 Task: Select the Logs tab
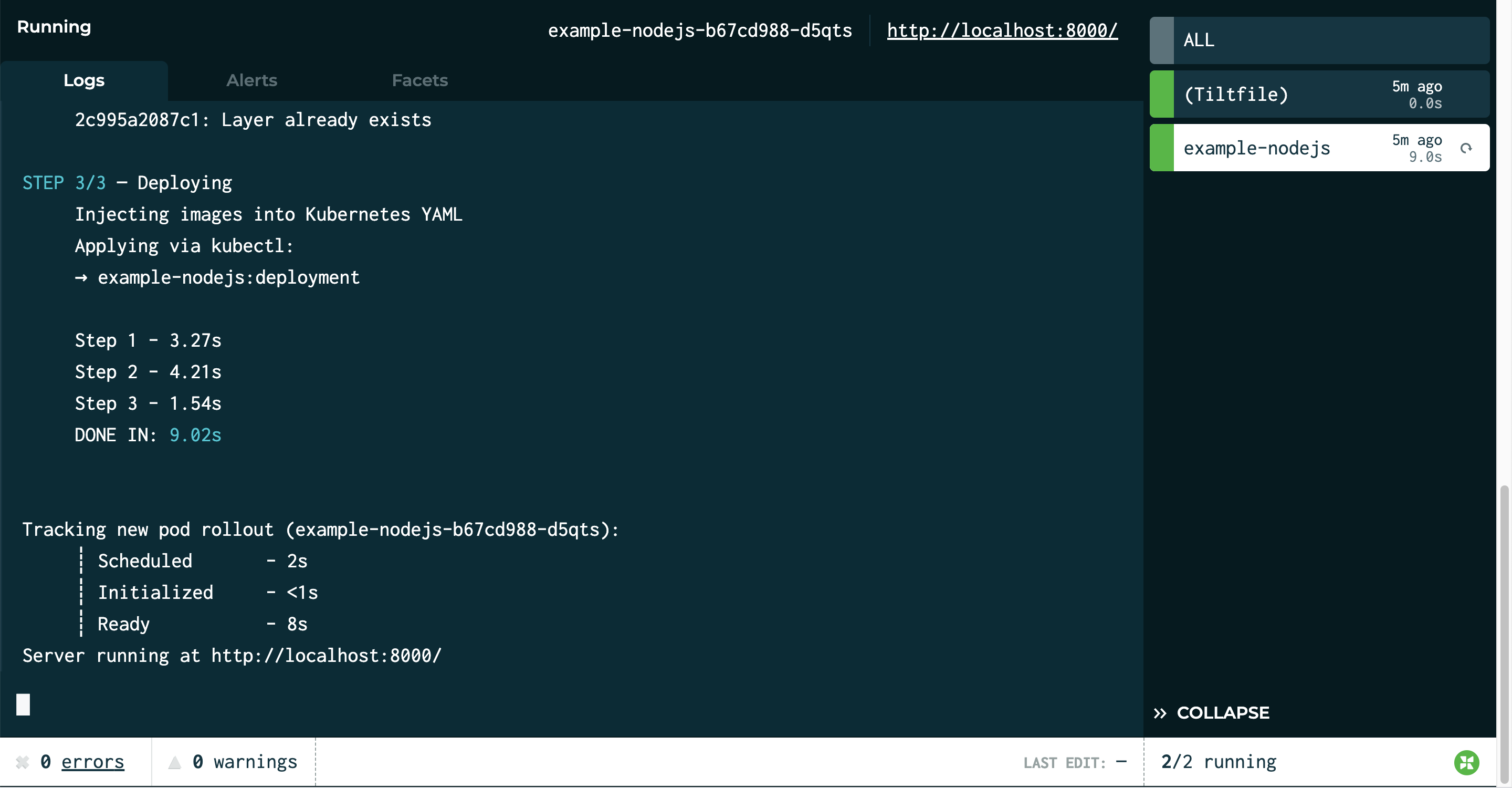[84, 80]
